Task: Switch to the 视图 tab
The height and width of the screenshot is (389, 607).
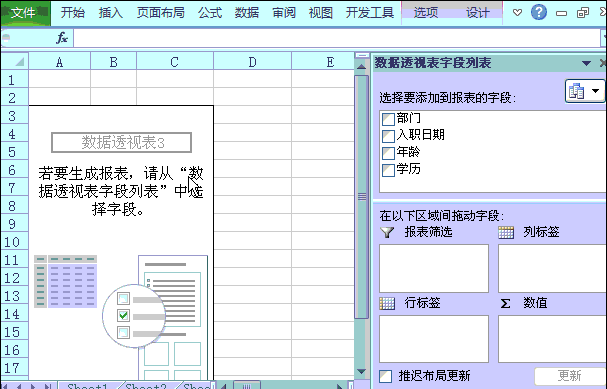Action: point(321,13)
